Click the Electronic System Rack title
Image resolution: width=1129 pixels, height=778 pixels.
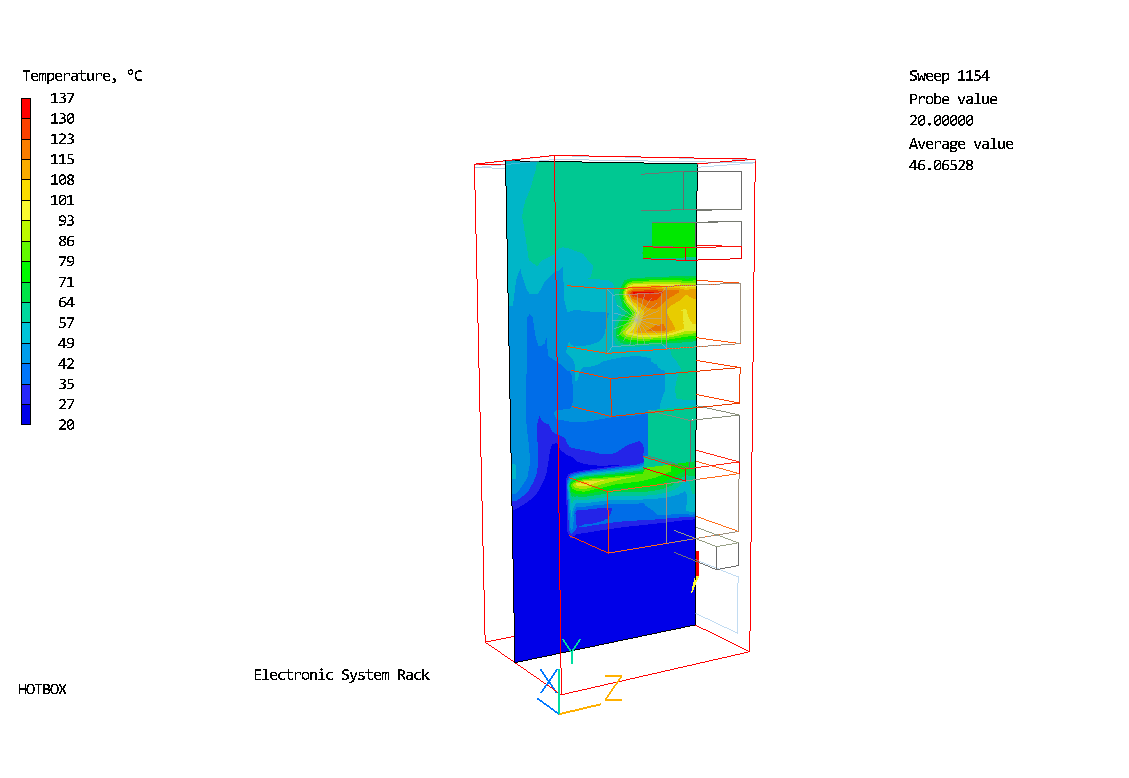pos(341,675)
